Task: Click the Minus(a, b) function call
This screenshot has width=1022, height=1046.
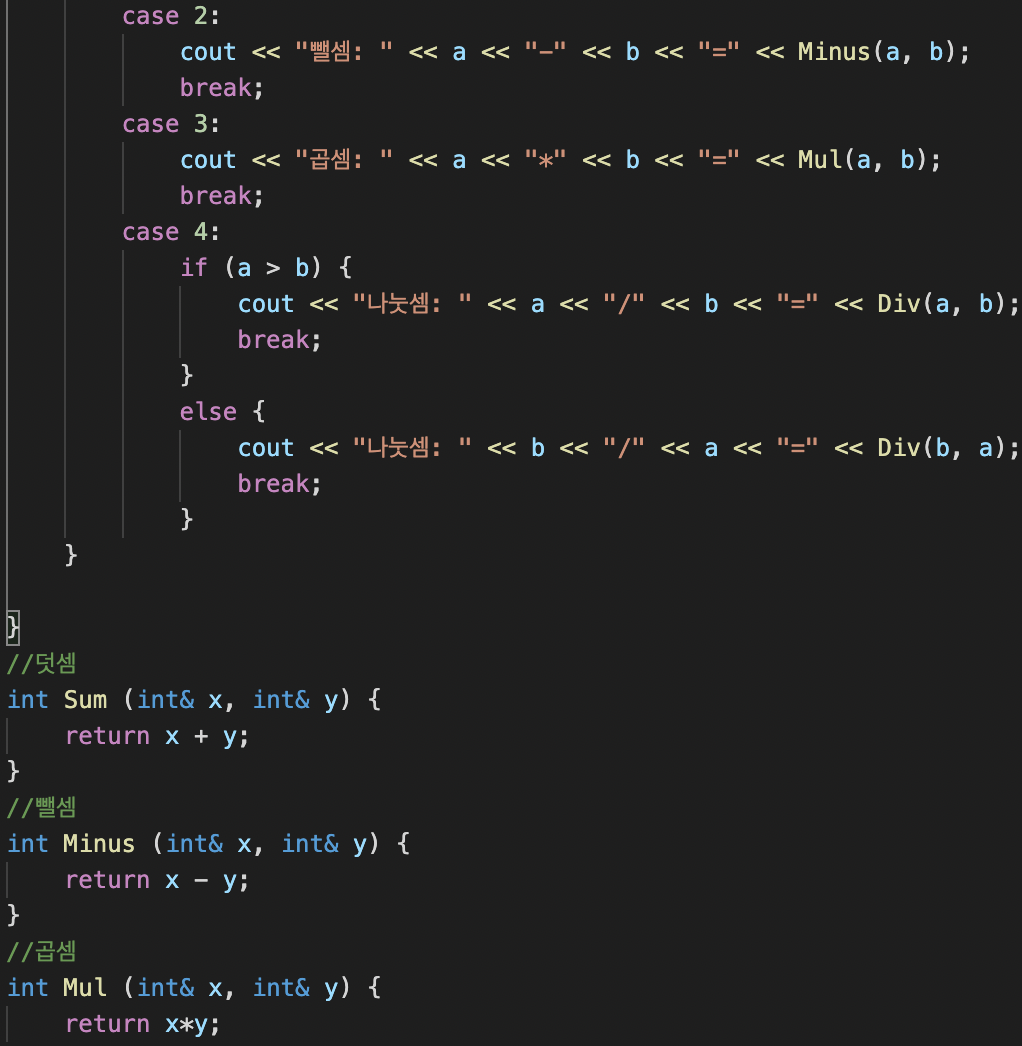Action: point(877,52)
